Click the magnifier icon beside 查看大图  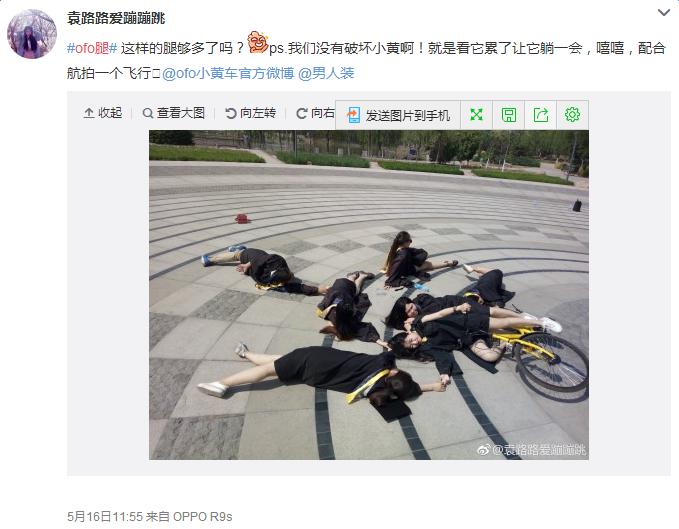click(x=148, y=113)
